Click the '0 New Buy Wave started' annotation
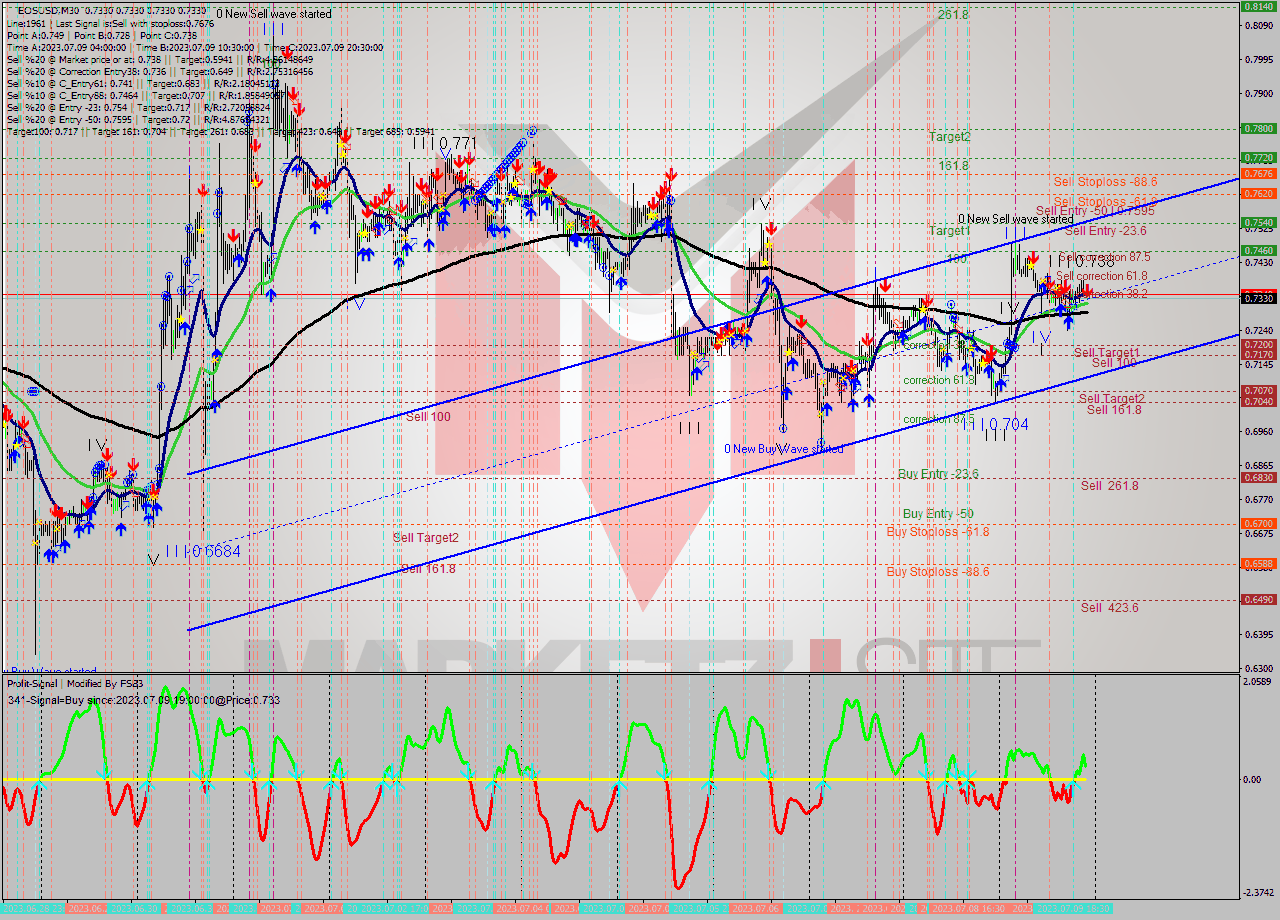Viewport: 1280px width, 920px height. [784, 449]
